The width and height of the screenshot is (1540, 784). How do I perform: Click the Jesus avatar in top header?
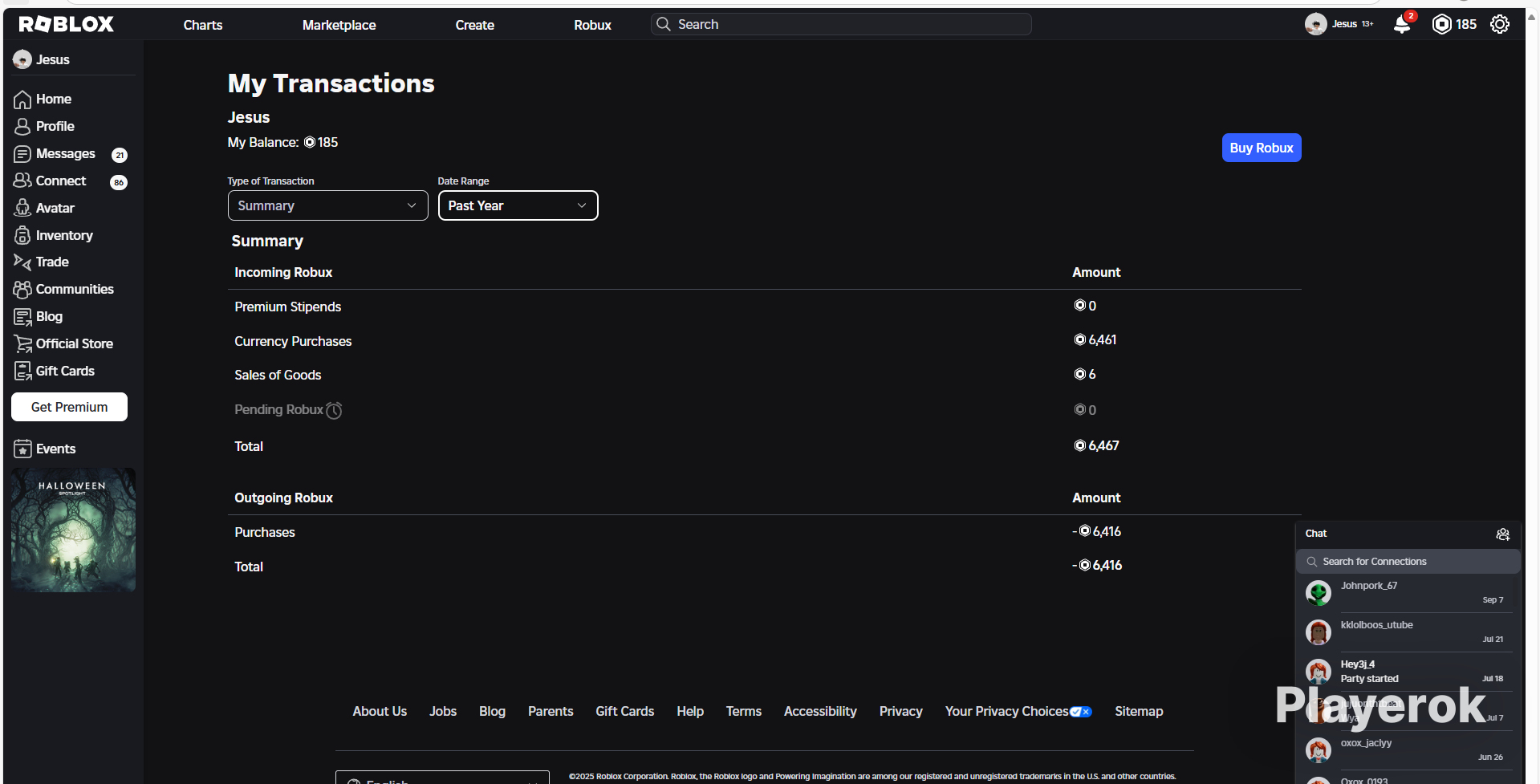(x=1315, y=24)
